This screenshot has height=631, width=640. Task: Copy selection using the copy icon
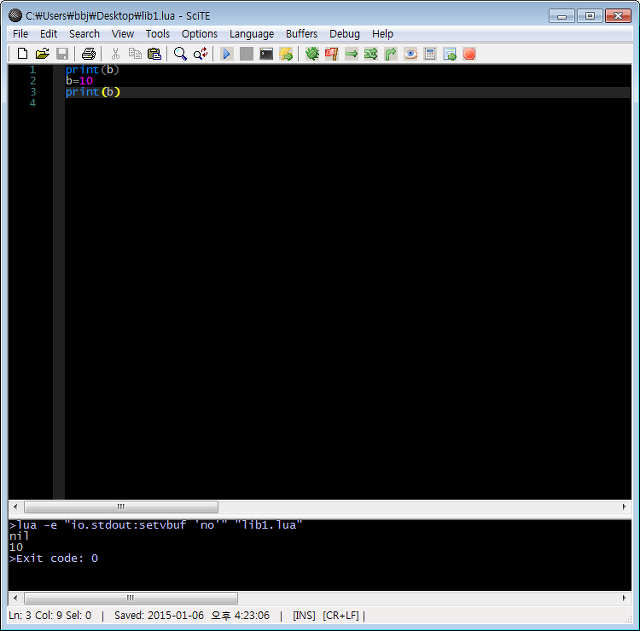pos(135,54)
